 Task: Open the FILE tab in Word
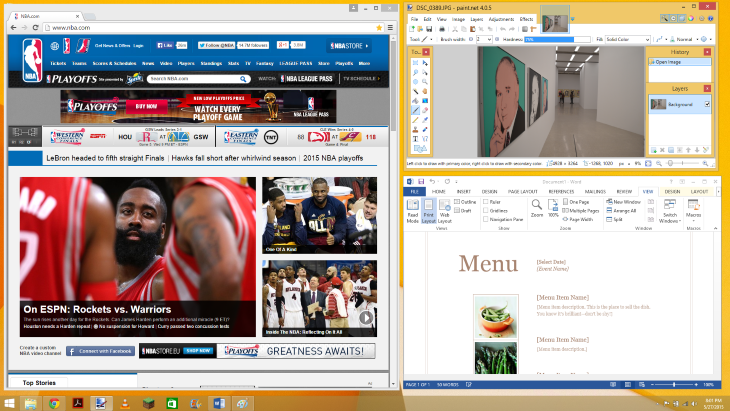click(x=414, y=191)
